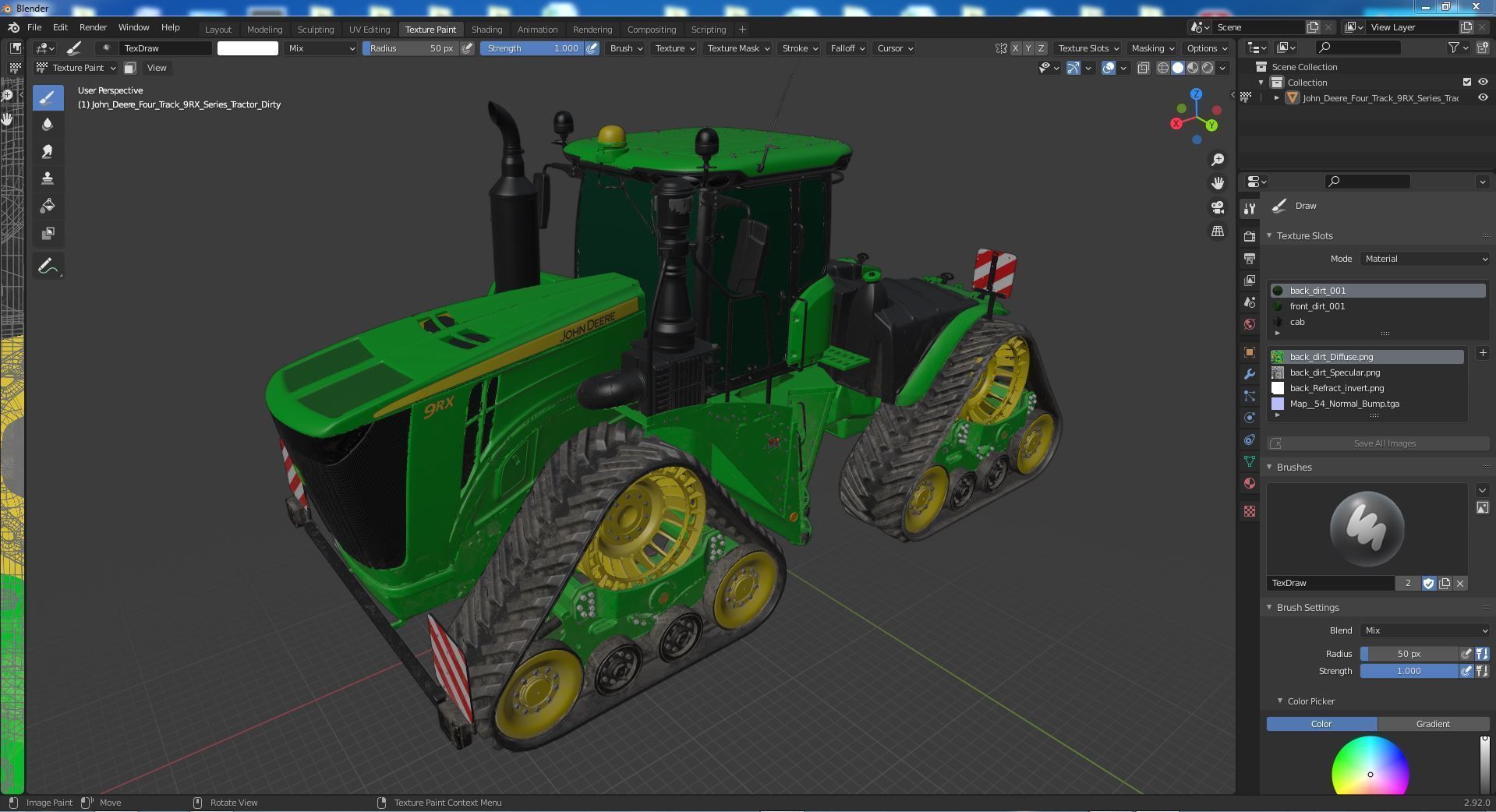Open the Modifiers properties tab
This screenshot has height=812, width=1496.
(x=1250, y=374)
